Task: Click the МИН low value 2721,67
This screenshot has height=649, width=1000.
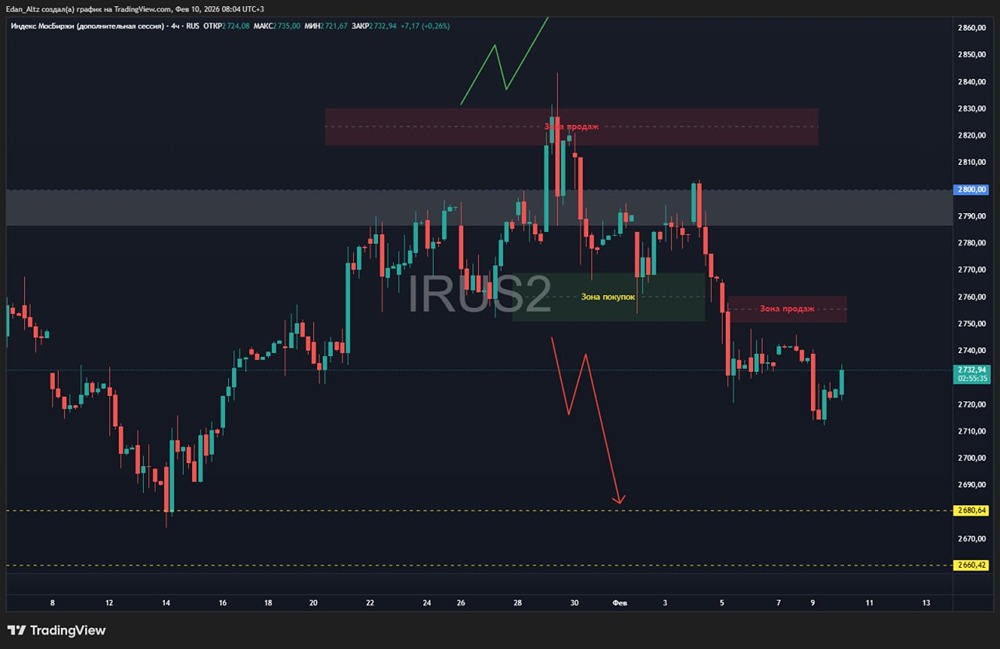Action: point(334,26)
